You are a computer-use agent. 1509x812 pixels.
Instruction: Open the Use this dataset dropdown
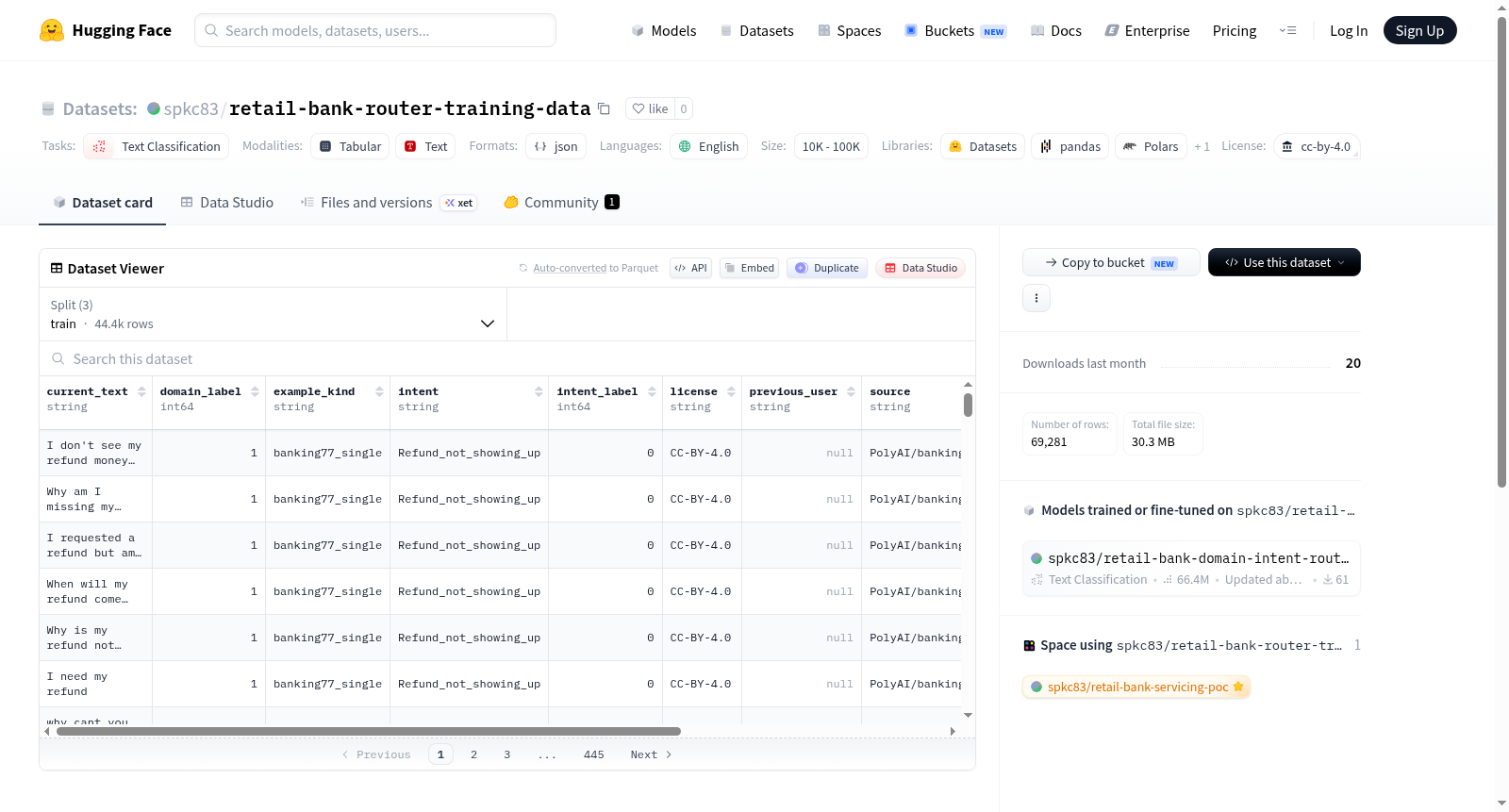click(1284, 262)
